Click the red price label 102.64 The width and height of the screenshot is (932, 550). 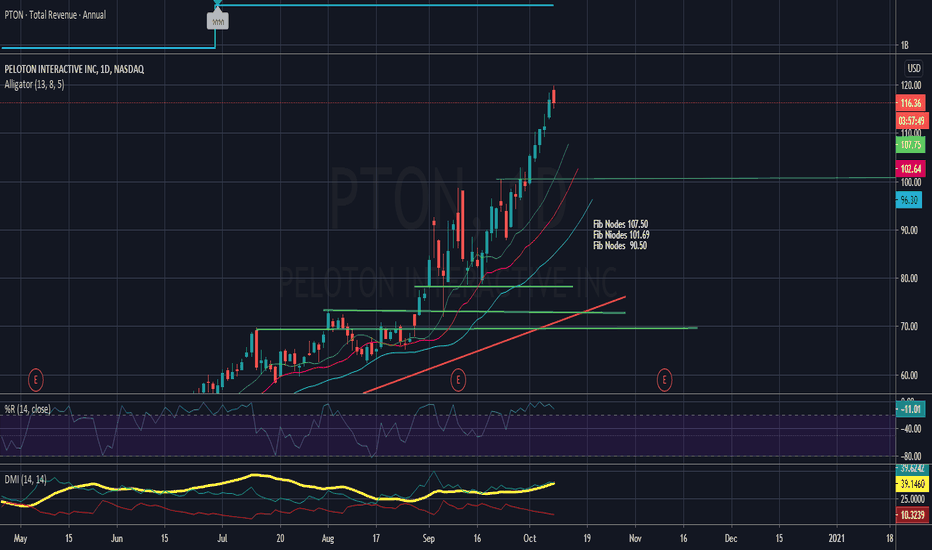click(911, 169)
